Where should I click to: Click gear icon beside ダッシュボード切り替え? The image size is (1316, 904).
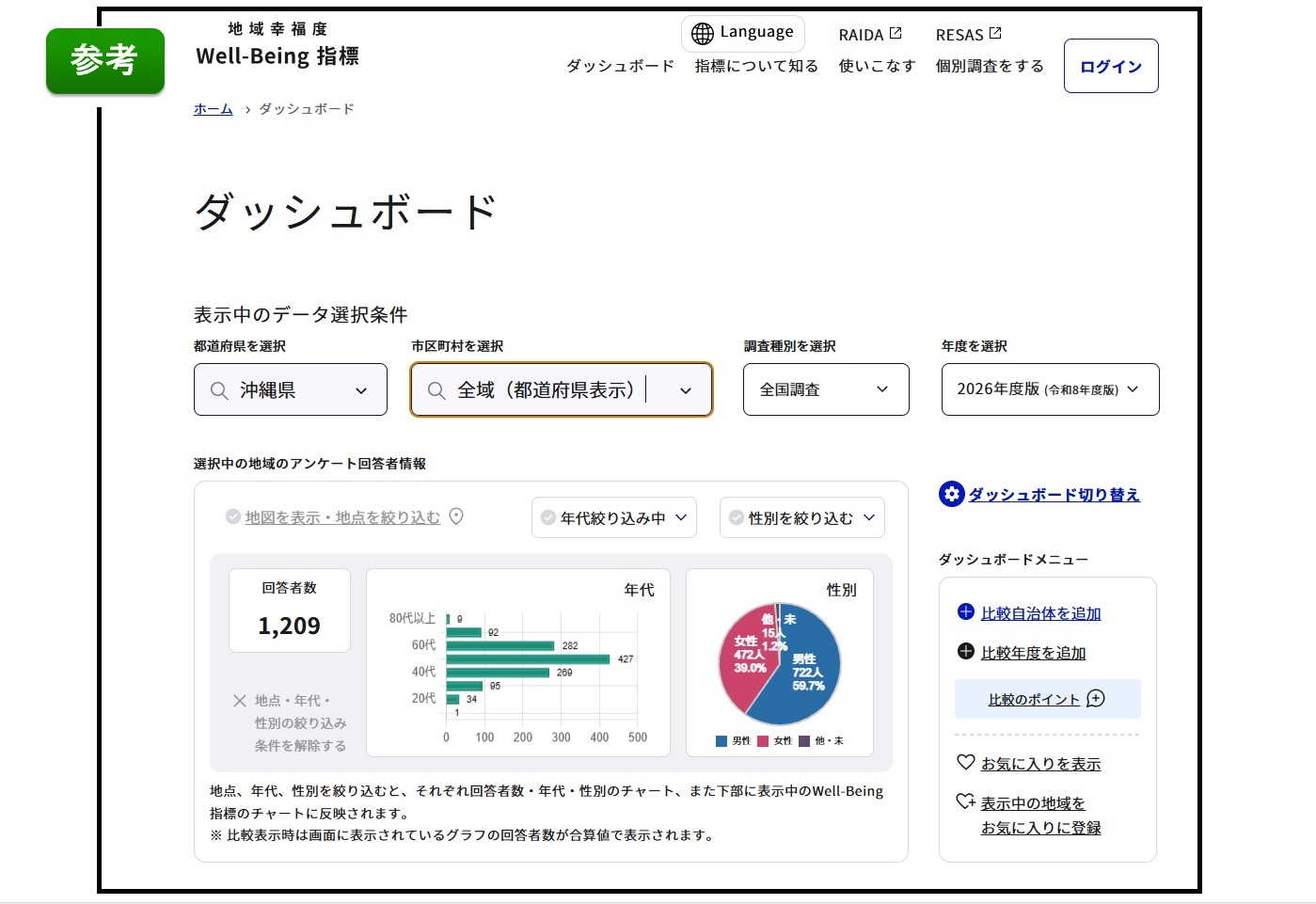(952, 494)
